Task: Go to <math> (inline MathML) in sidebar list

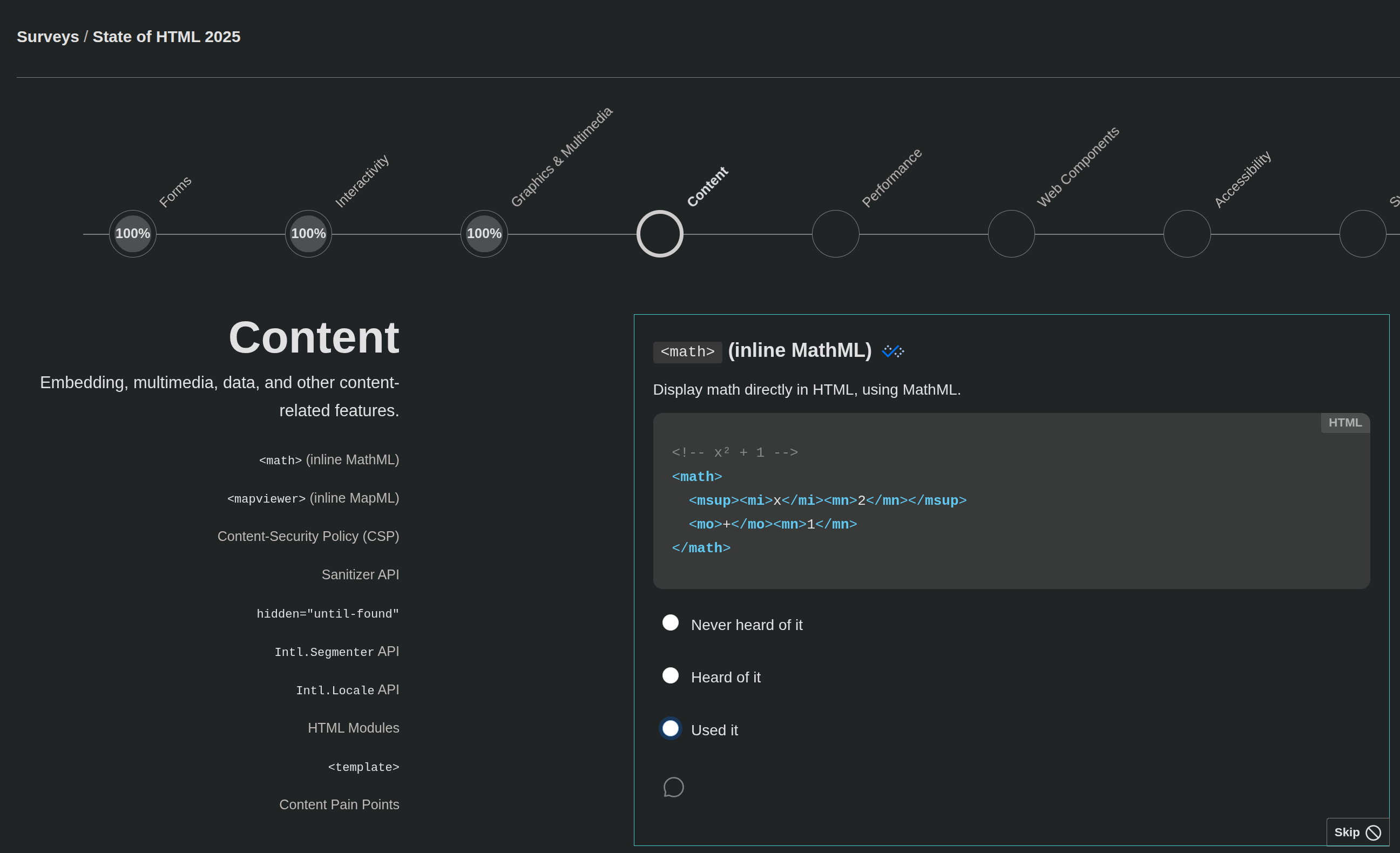Action: (x=329, y=460)
